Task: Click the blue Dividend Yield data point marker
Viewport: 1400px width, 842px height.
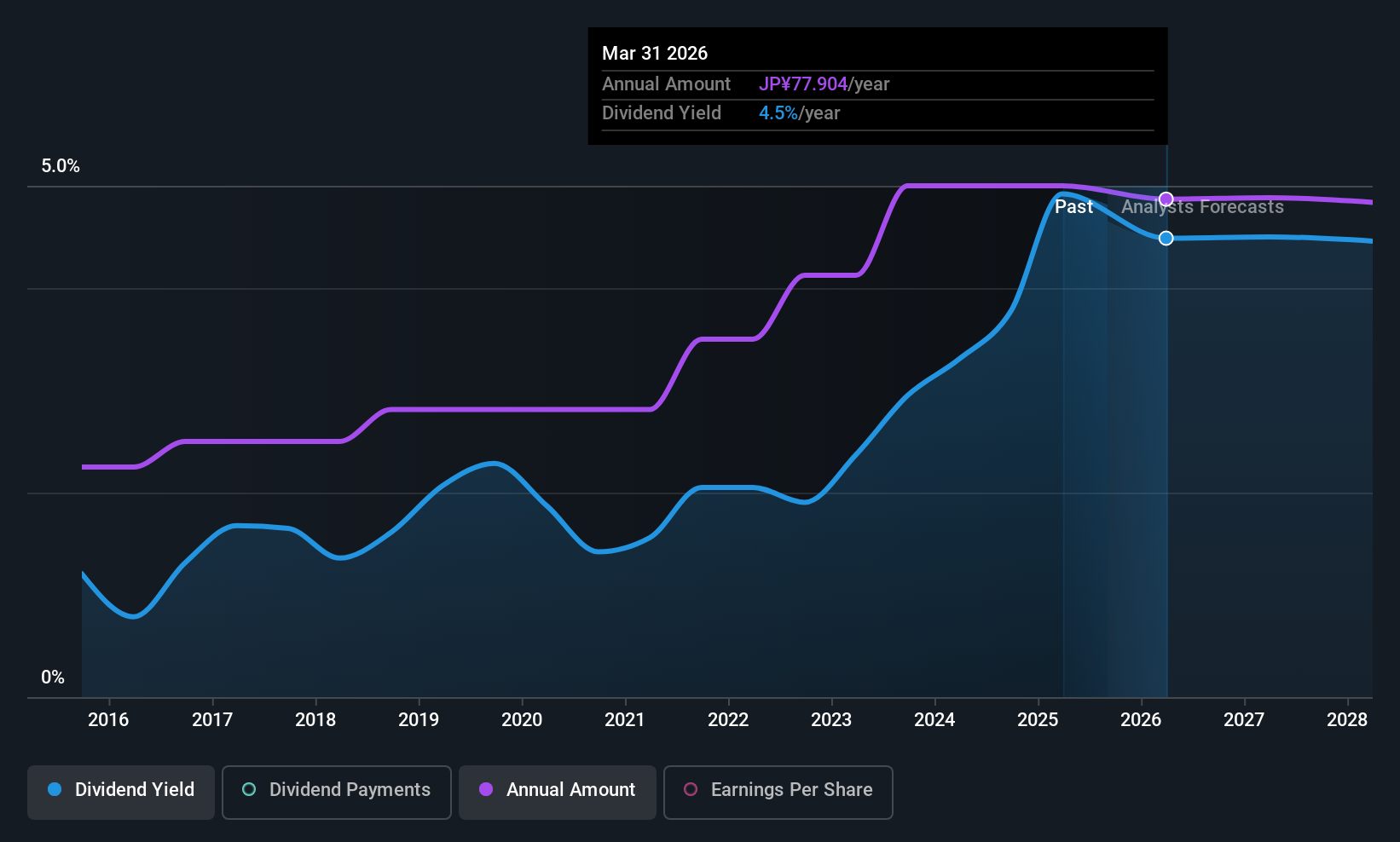Action: click(1166, 238)
